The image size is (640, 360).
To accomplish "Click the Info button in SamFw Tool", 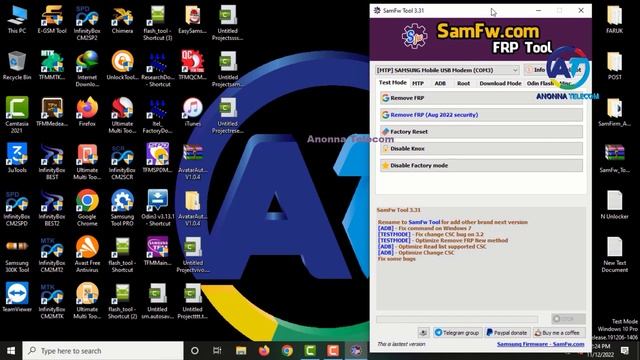I will coord(536,70).
